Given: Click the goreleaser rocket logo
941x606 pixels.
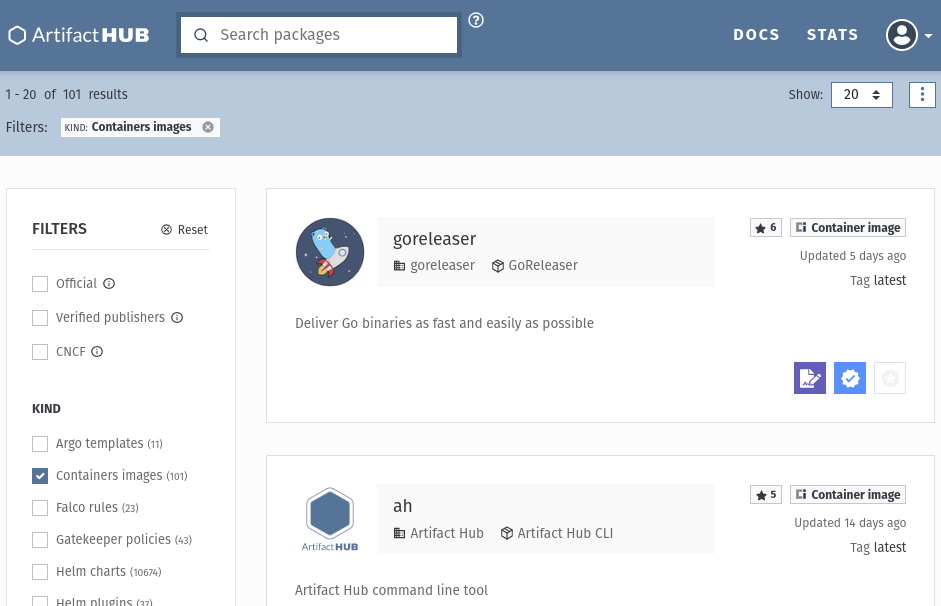Looking at the screenshot, I should pos(330,252).
